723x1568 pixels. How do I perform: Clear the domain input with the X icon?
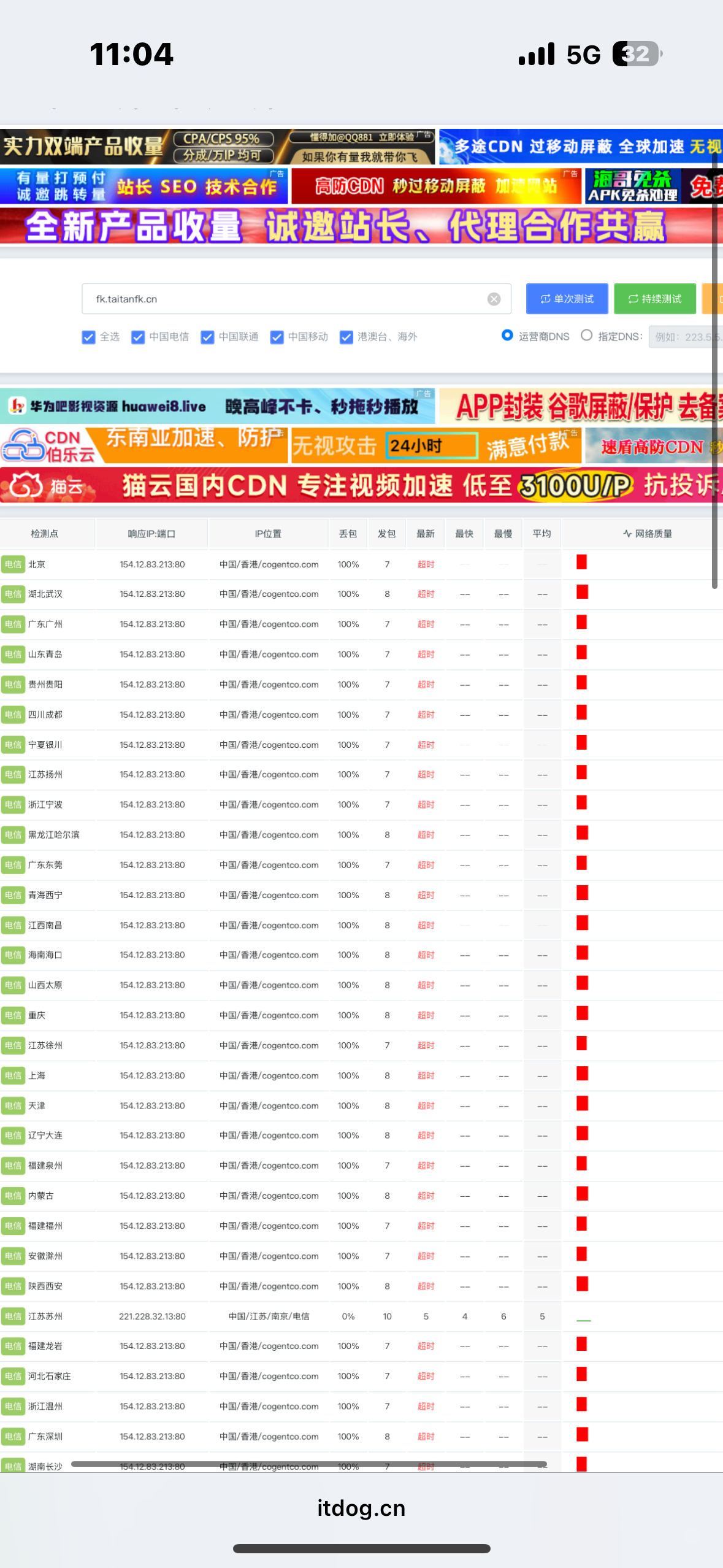click(x=494, y=299)
